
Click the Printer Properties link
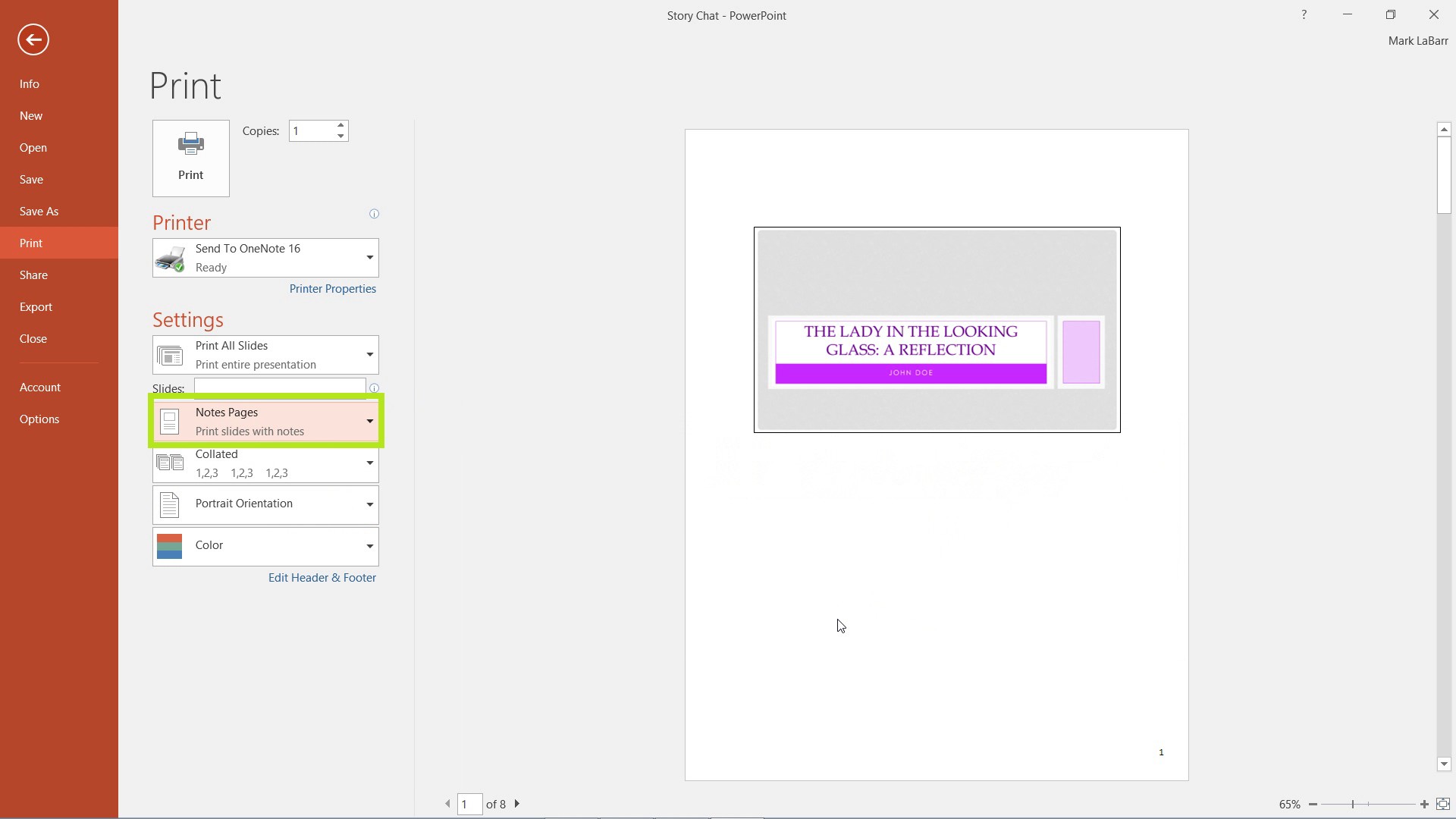[332, 288]
